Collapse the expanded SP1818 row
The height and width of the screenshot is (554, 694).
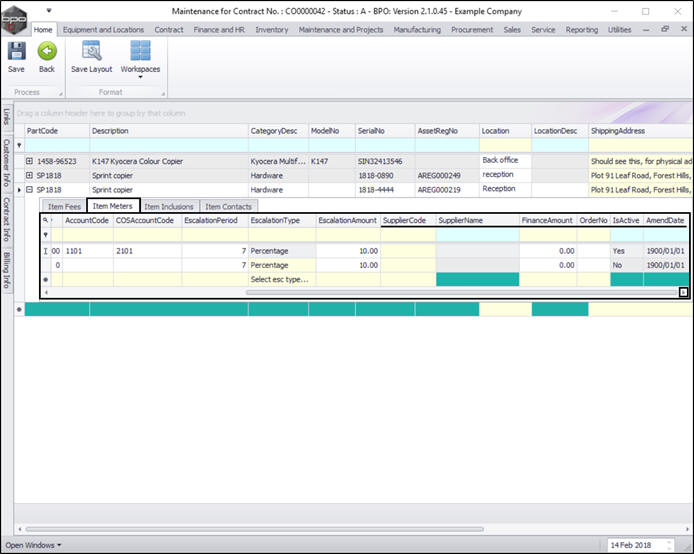pos(30,189)
